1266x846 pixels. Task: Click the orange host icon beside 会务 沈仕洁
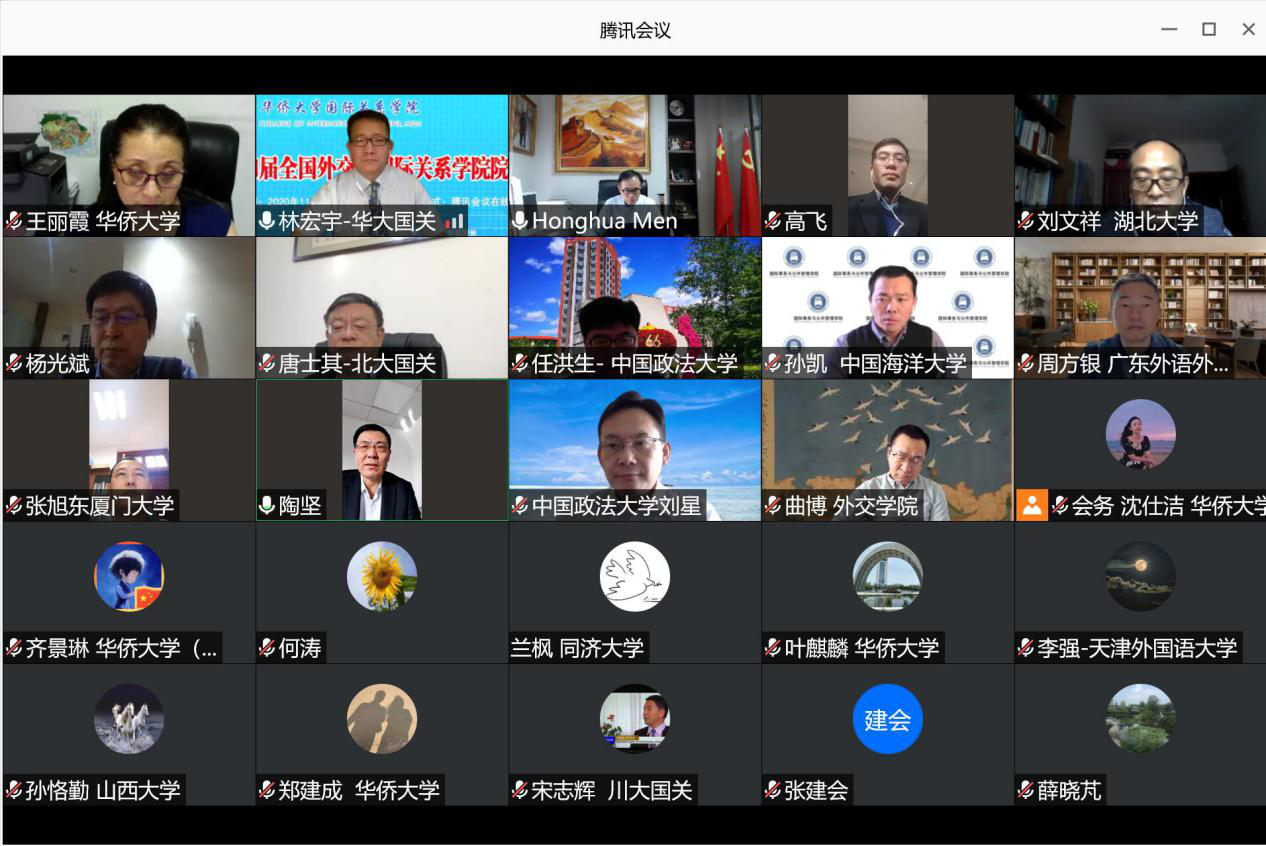[1031, 506]
